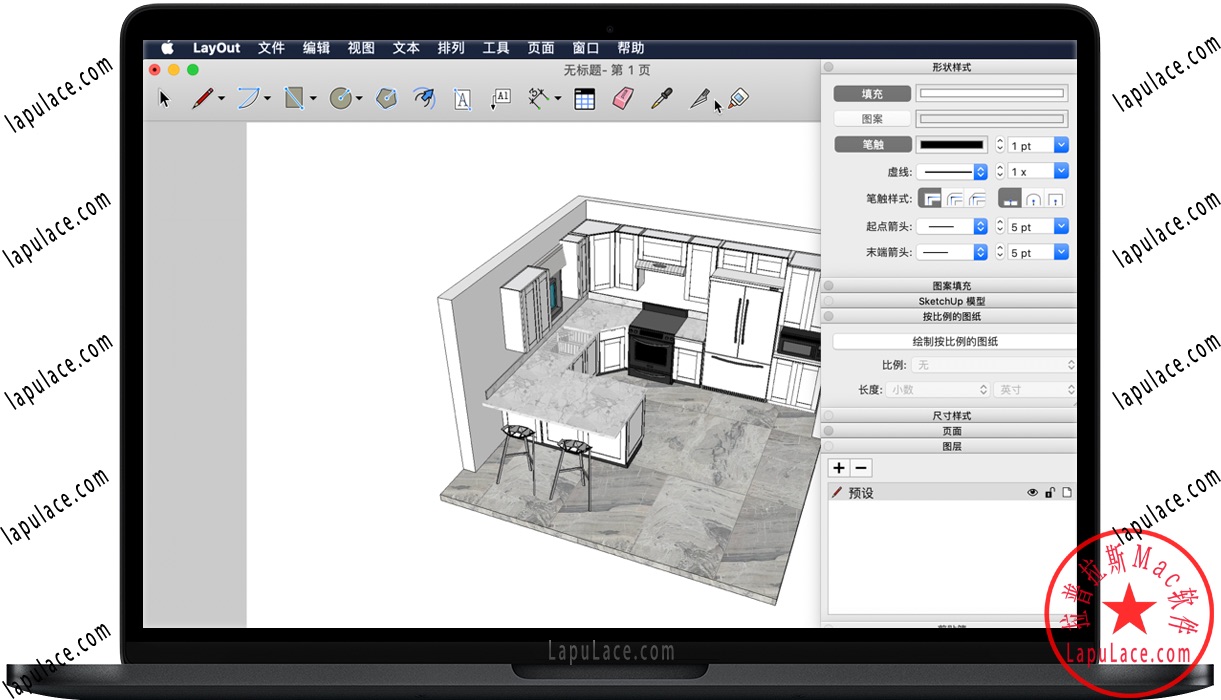The height and width of the screenshot is (700, 1221).
Task: Select the arrow Select tool
Action: tap(165, 99)
